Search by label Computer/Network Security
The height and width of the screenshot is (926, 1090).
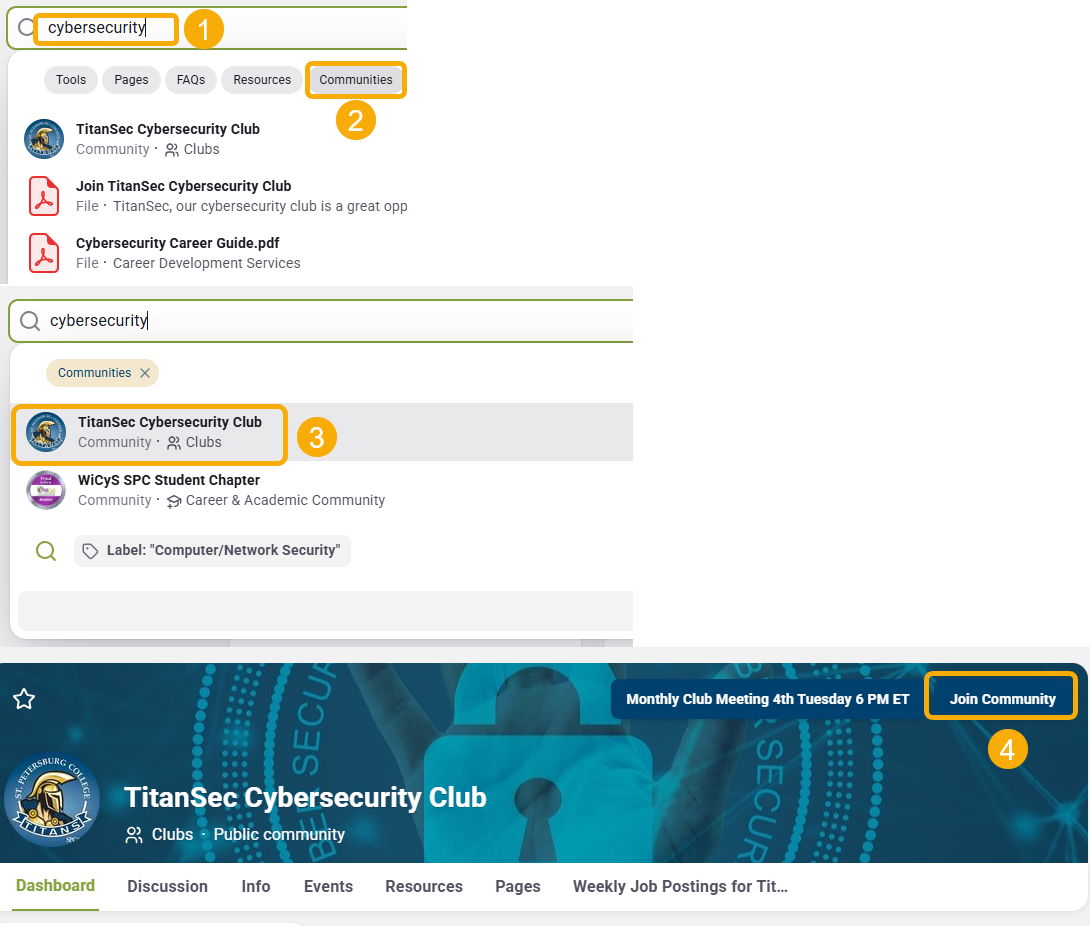(212, 551)
